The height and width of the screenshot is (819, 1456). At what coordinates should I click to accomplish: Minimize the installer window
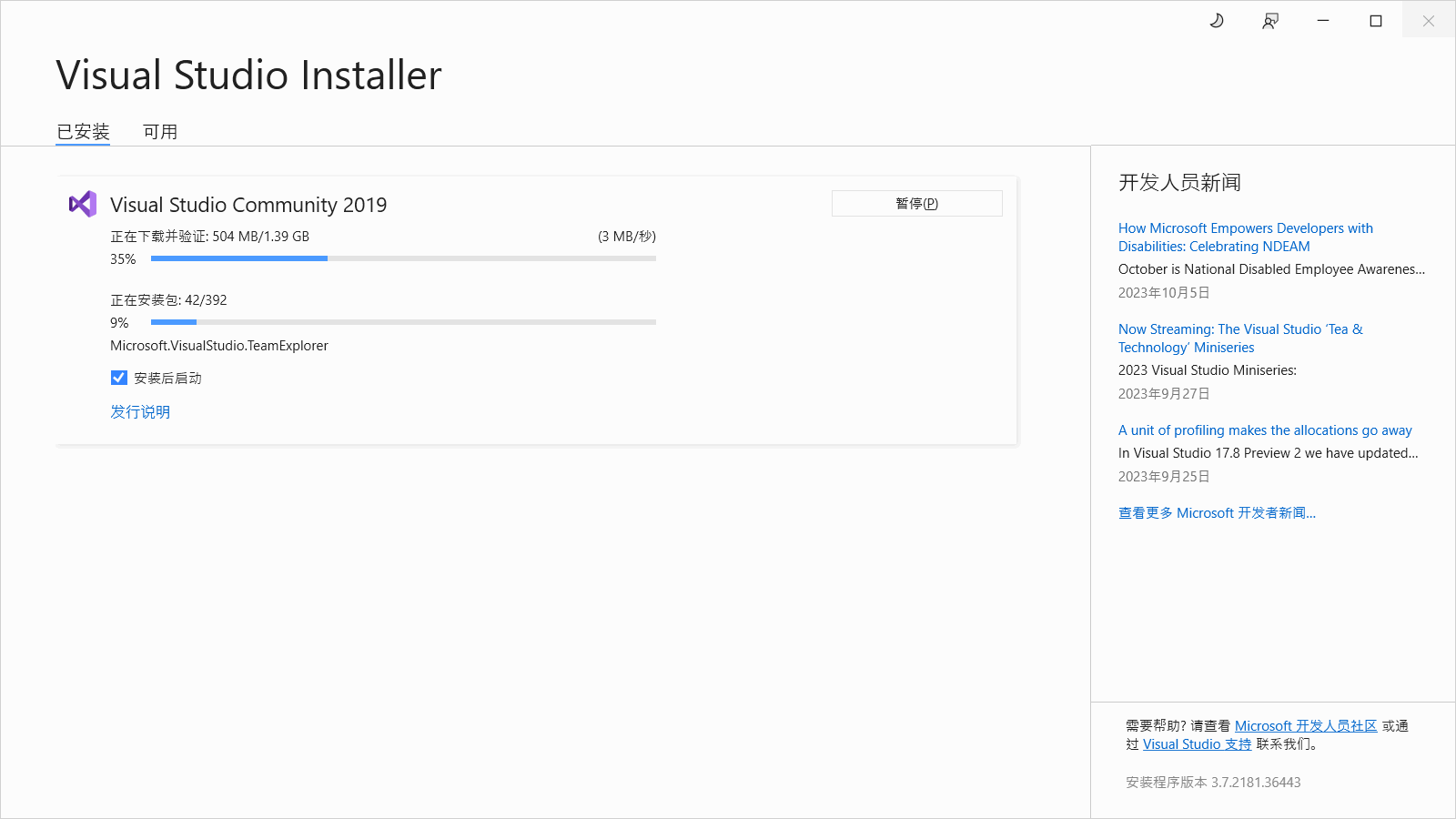coord(1323,20)
